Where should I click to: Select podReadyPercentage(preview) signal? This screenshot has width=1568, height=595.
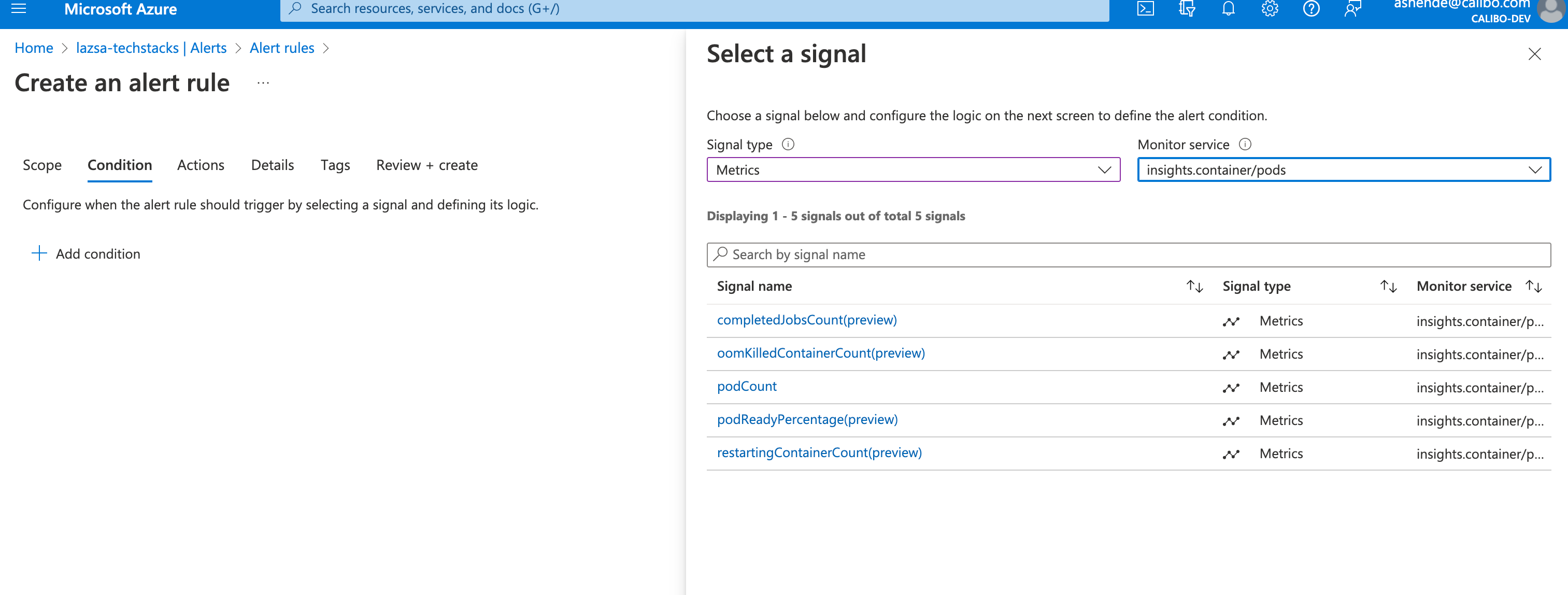pos(807,420)
